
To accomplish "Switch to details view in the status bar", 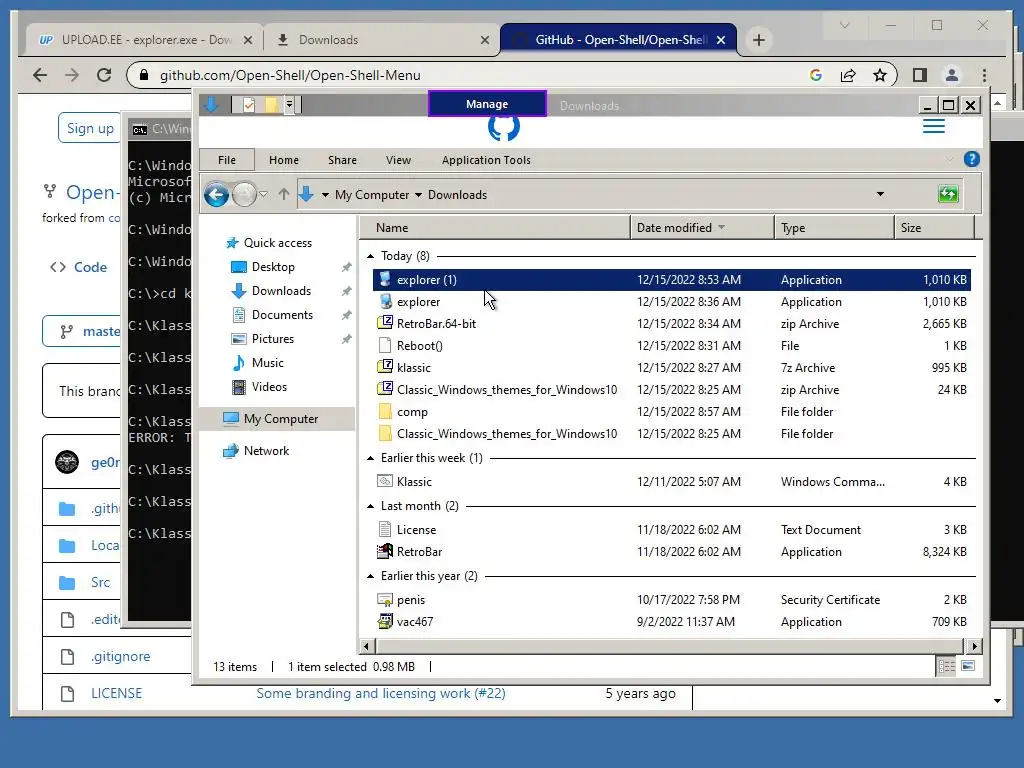I will pyautogui.click(x=946, y=666).
